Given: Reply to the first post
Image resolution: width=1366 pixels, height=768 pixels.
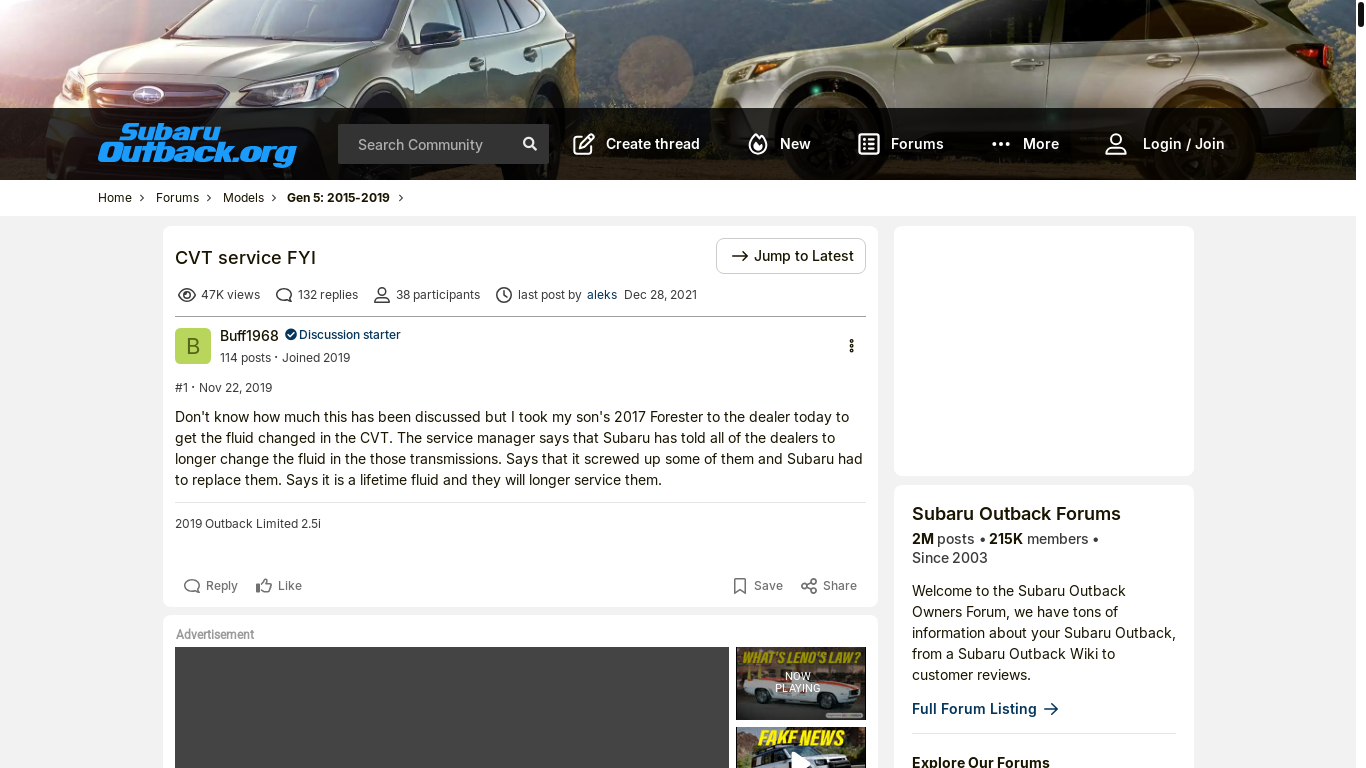Looking at the screenshot, I should 211,586.
